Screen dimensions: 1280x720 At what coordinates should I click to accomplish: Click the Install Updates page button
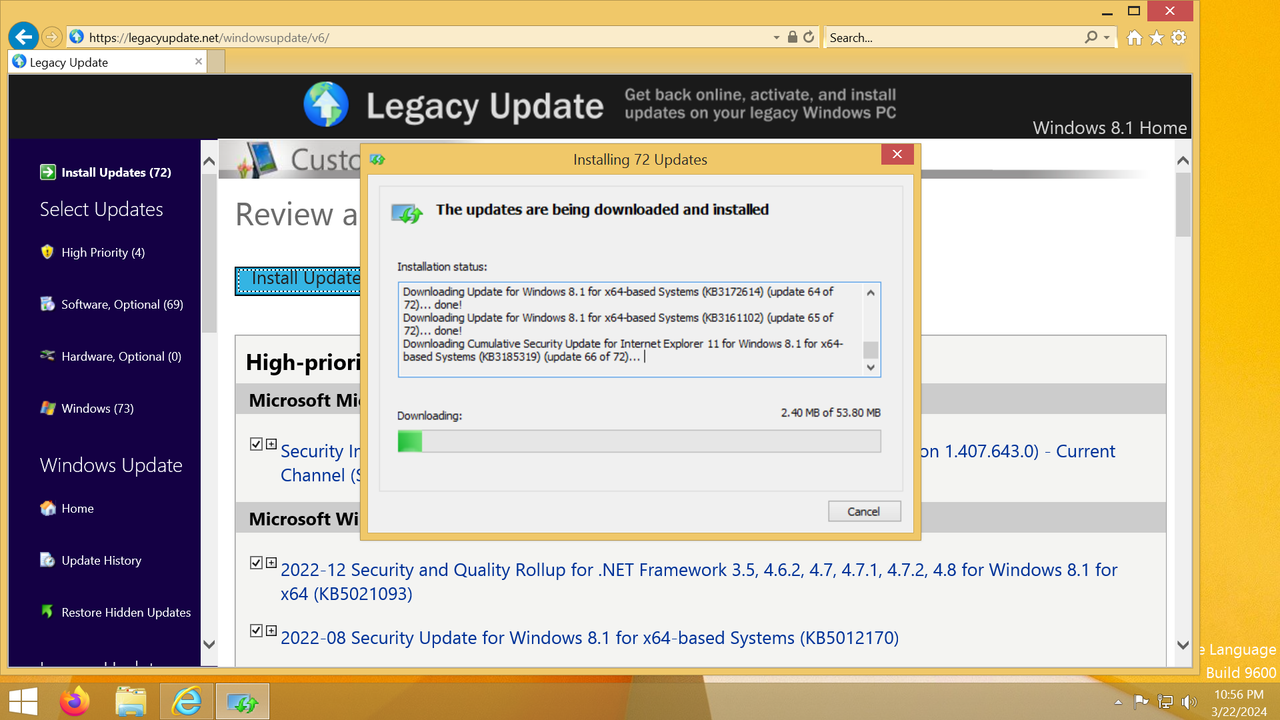coord(298,280)
